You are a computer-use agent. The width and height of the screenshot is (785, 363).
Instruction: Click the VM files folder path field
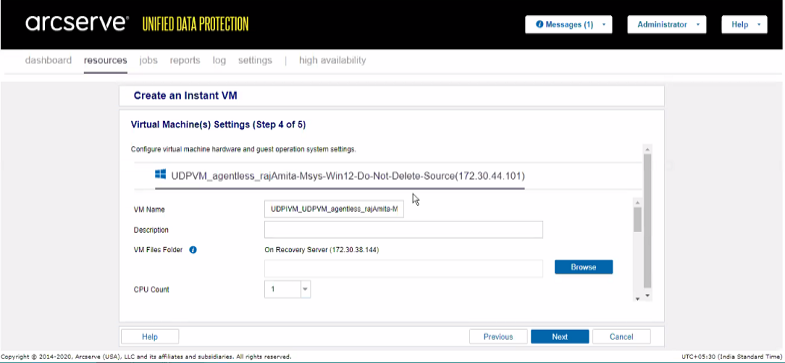pyautogui.click(x=403, y=268)
